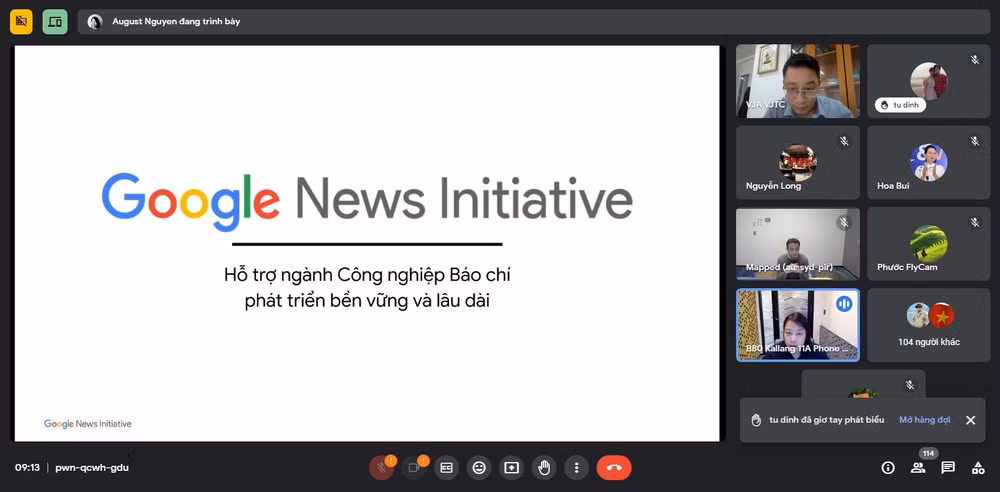The image size is (1000, 492).
Task: Leave the call with the red hang-up button
Action: pyautogui.click(x=614, y=468)
